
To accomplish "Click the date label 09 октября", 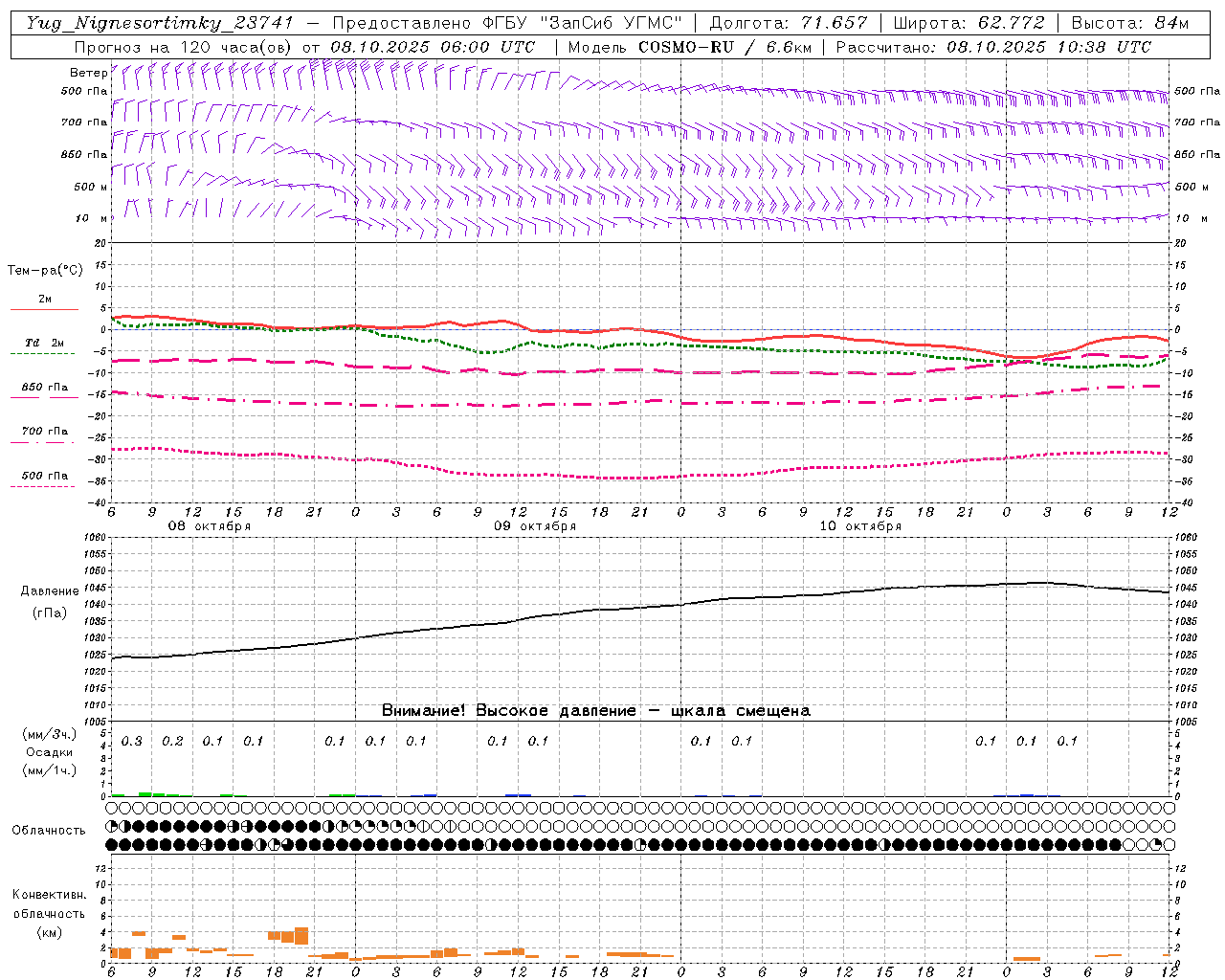I will tap(535, 526).
